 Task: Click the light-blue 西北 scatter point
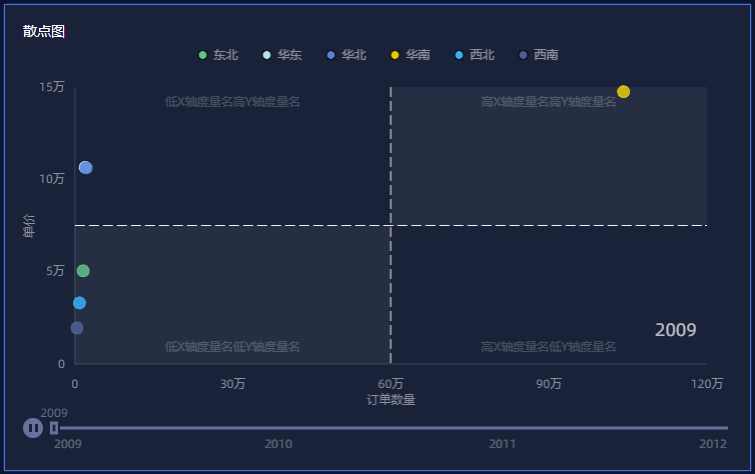[x=79, y=303]
